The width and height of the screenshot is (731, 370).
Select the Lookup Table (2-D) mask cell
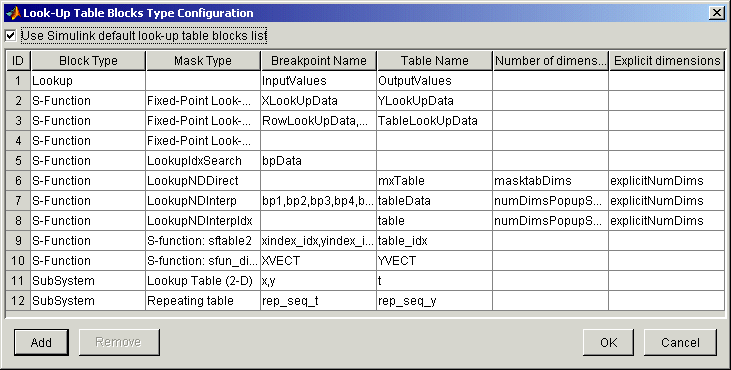(x=203, y=281)
